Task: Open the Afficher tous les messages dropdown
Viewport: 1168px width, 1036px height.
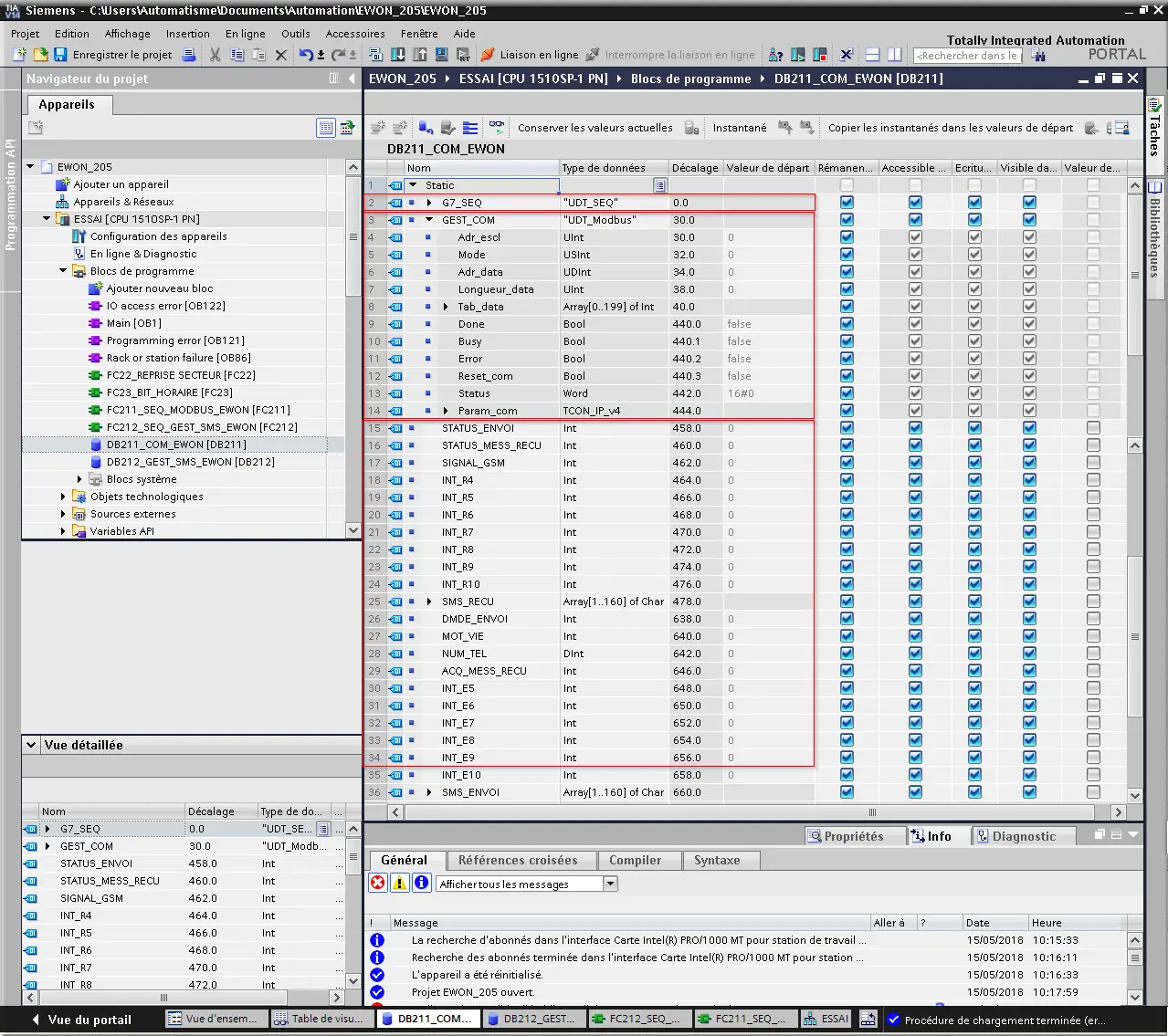Action: [611, 884]
